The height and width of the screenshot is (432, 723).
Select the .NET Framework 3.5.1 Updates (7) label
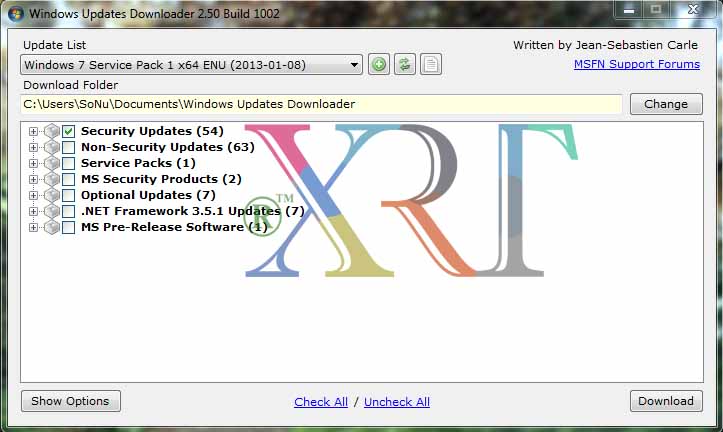point(193,211)
